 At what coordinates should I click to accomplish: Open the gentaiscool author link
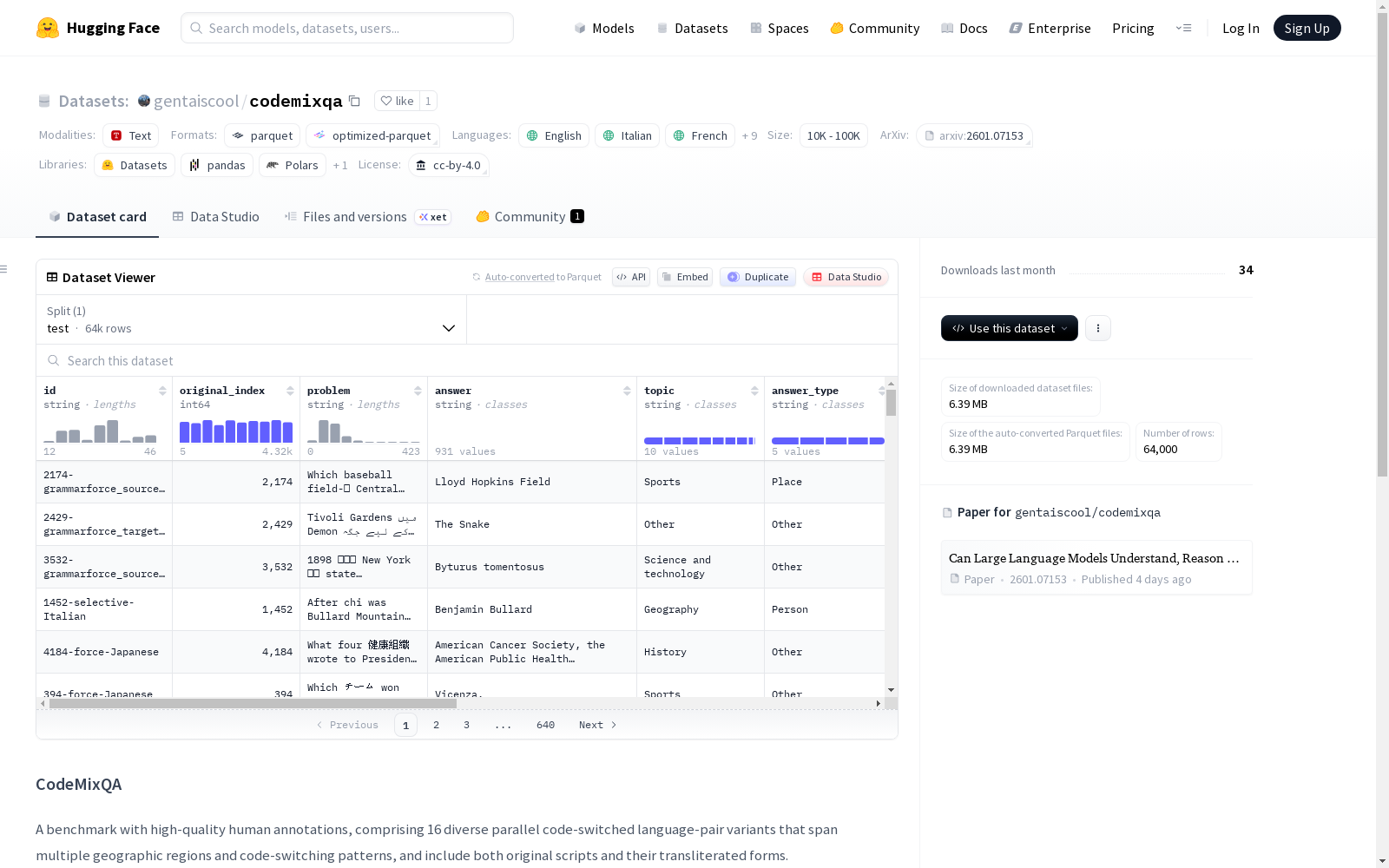pyautogui.click(x=196, y=101)
